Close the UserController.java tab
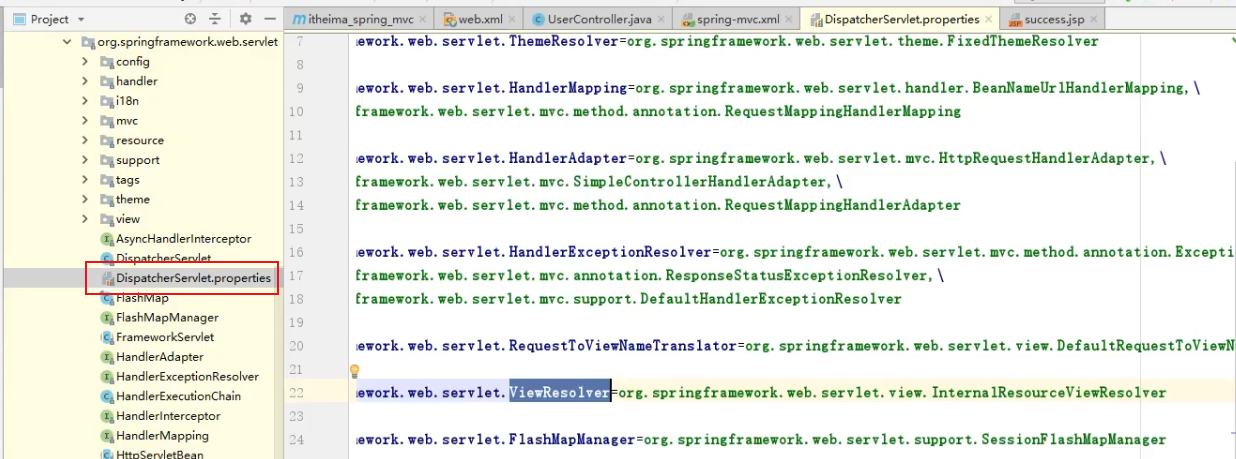 (661, 20)
